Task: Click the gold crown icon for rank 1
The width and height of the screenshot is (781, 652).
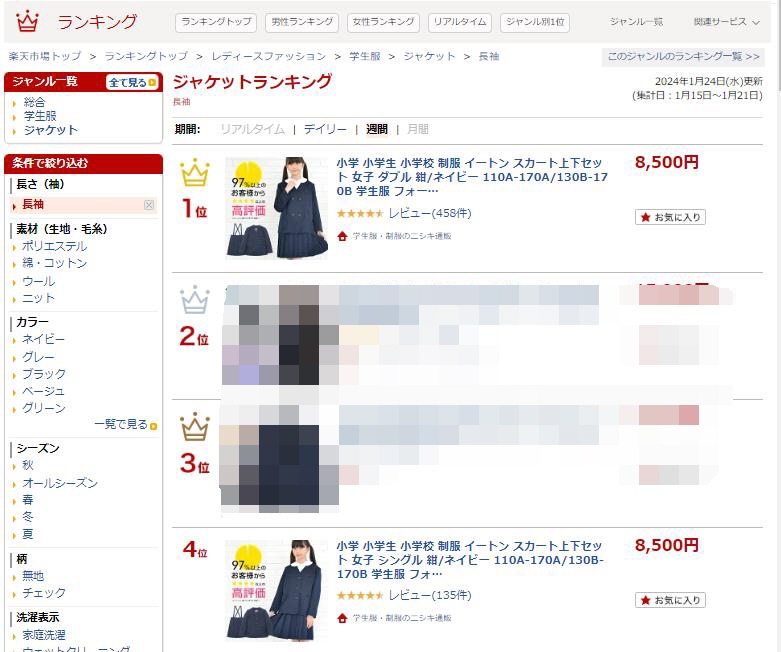Action: coord(195,172)
